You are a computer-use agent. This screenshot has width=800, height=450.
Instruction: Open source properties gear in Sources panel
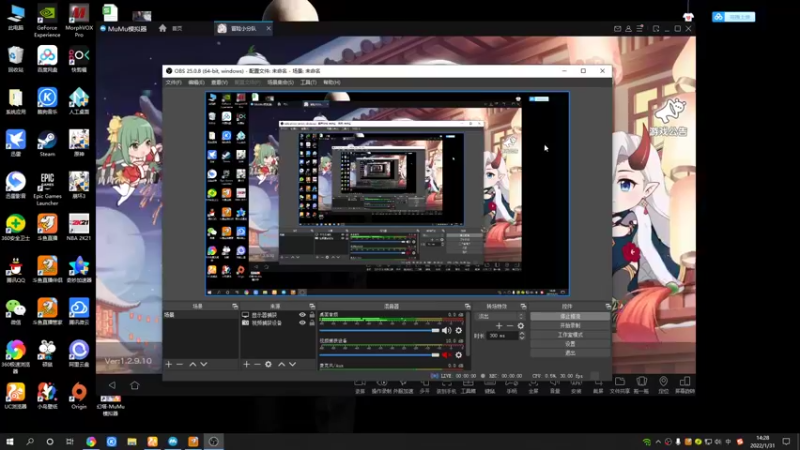(268, 364)
